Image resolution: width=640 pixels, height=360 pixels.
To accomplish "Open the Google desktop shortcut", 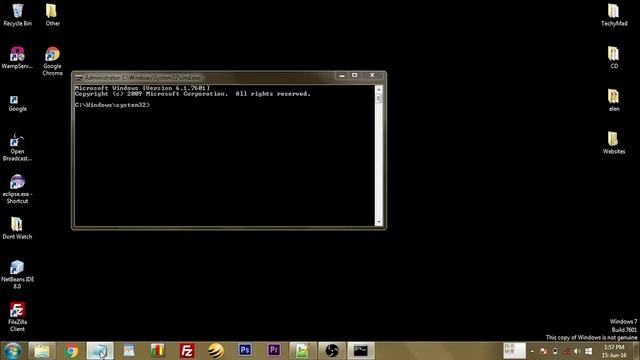I will (x=17, y=104).
